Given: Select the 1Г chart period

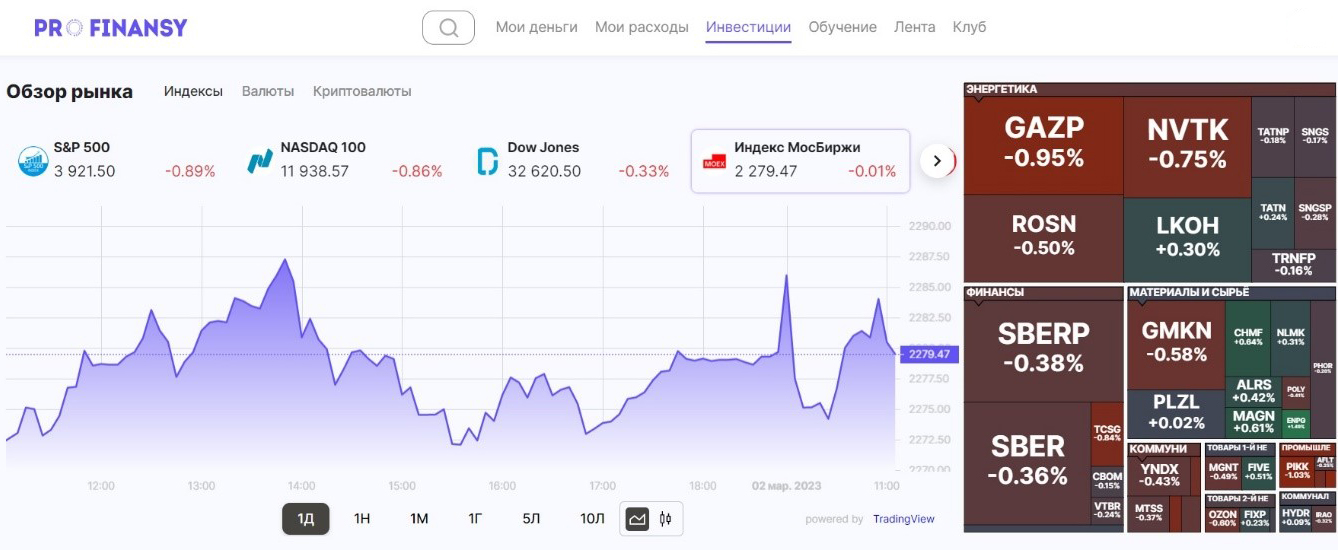Looking at the screenshot, I should point(476,518).
